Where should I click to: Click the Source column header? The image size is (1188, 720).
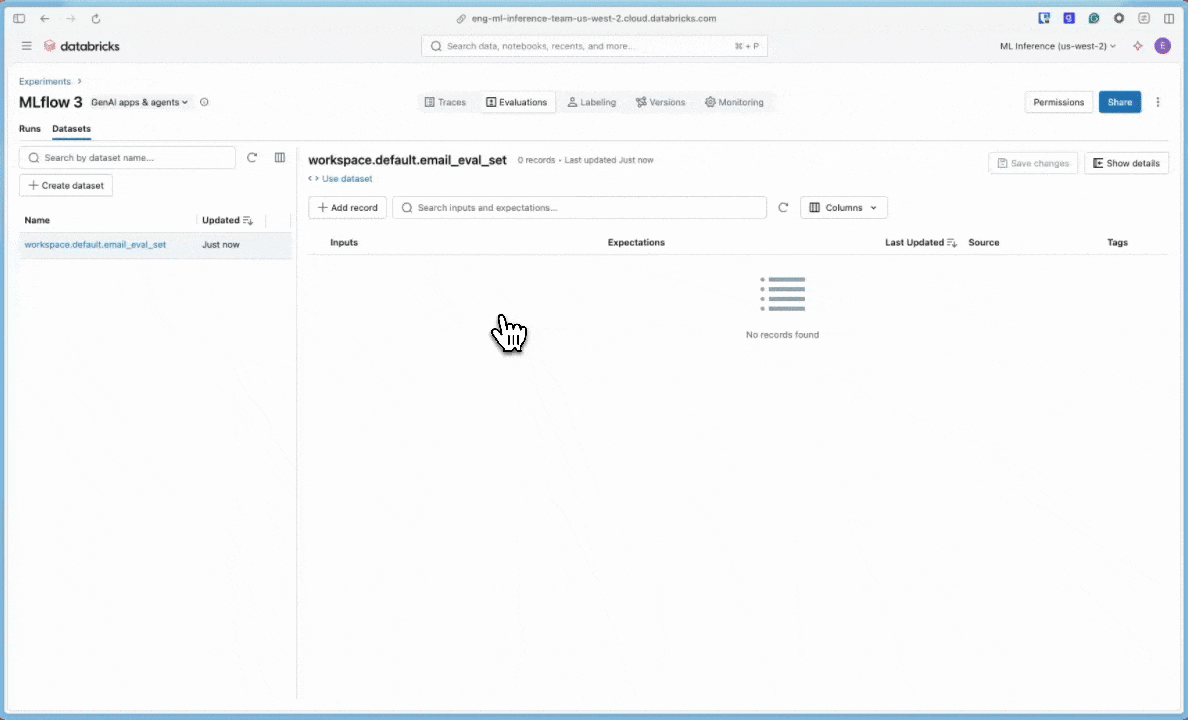983,243
